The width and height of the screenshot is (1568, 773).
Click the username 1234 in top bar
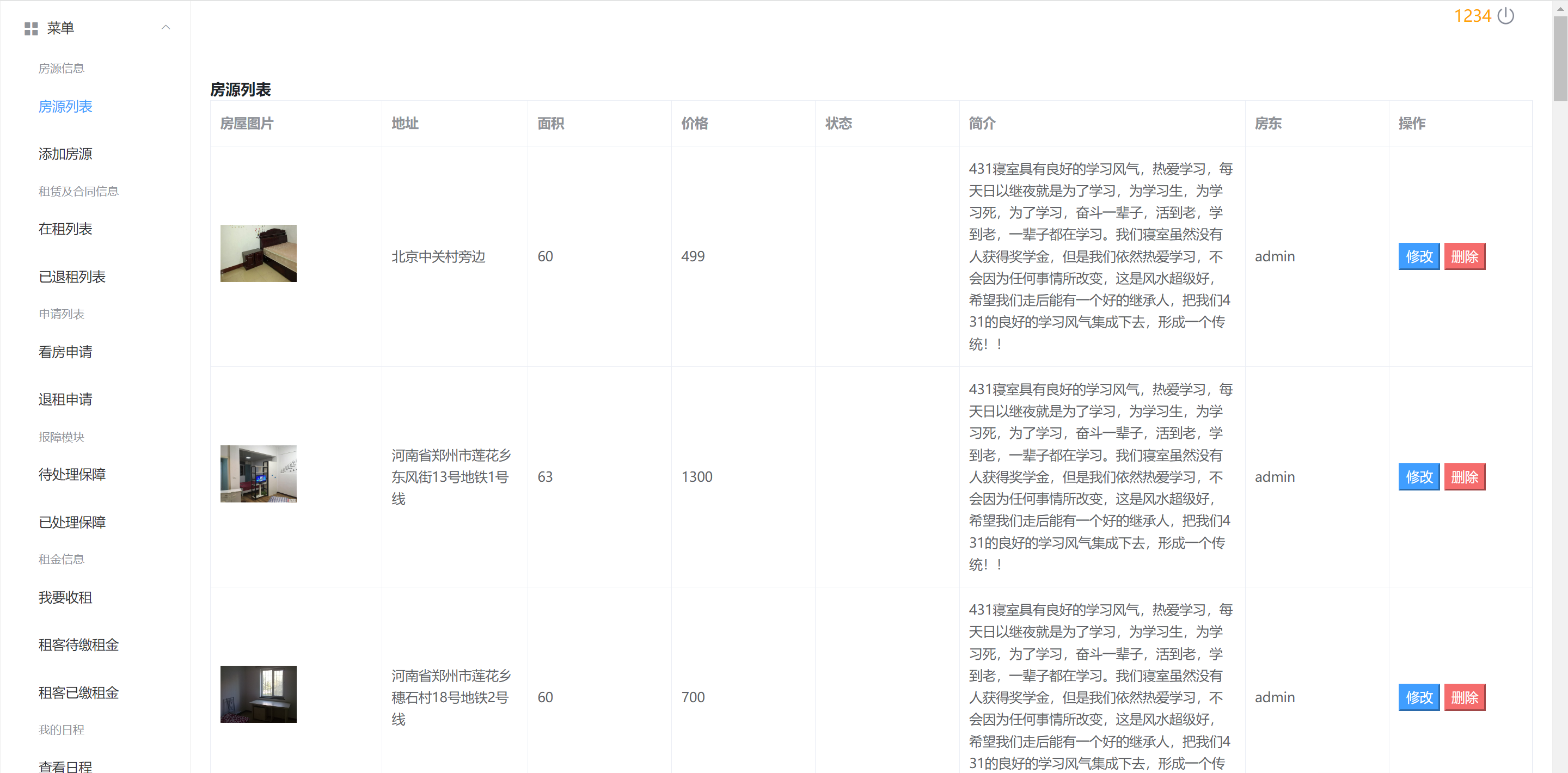click(1474, 16)
